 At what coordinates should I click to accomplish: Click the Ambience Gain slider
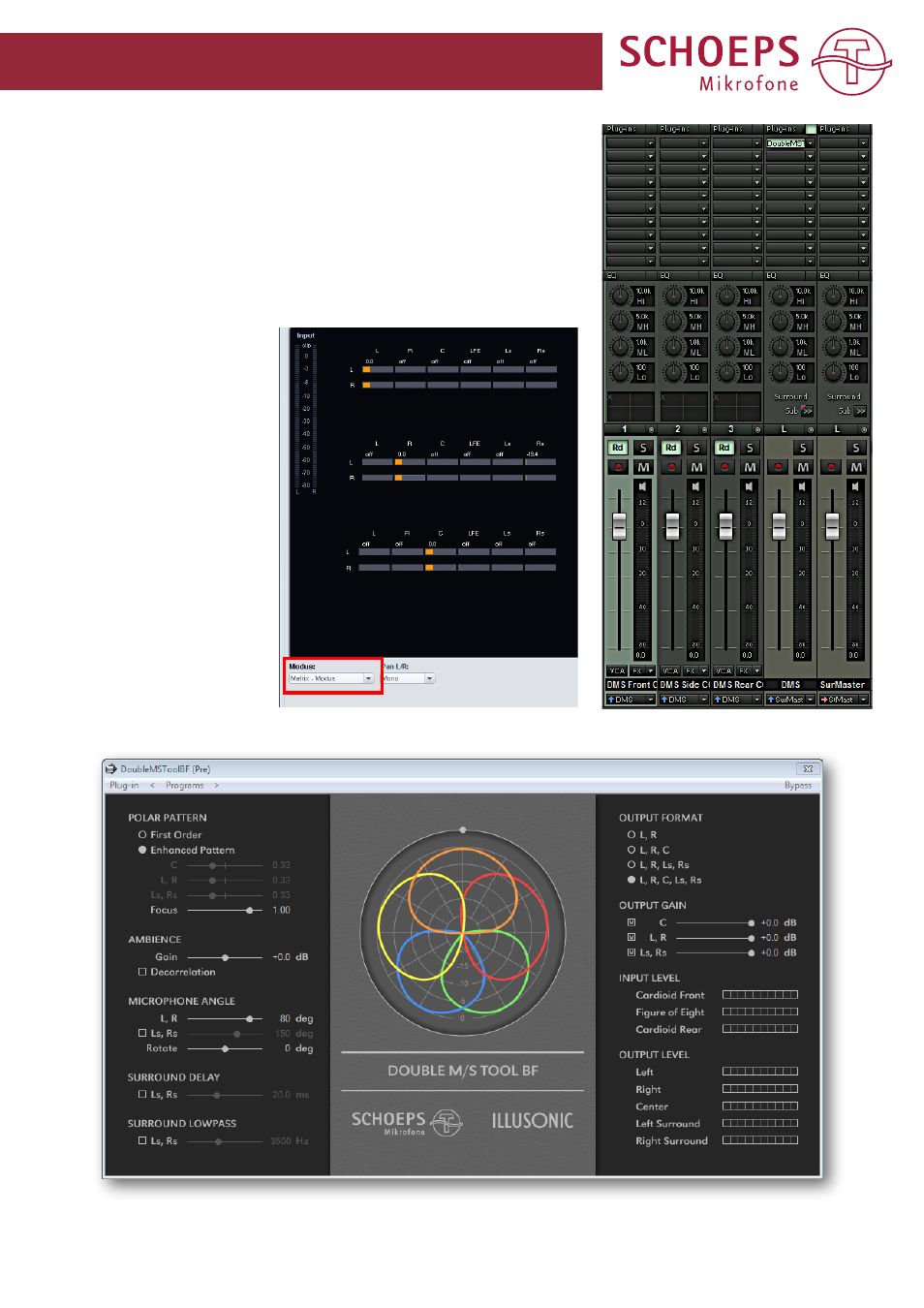point(225,957)
